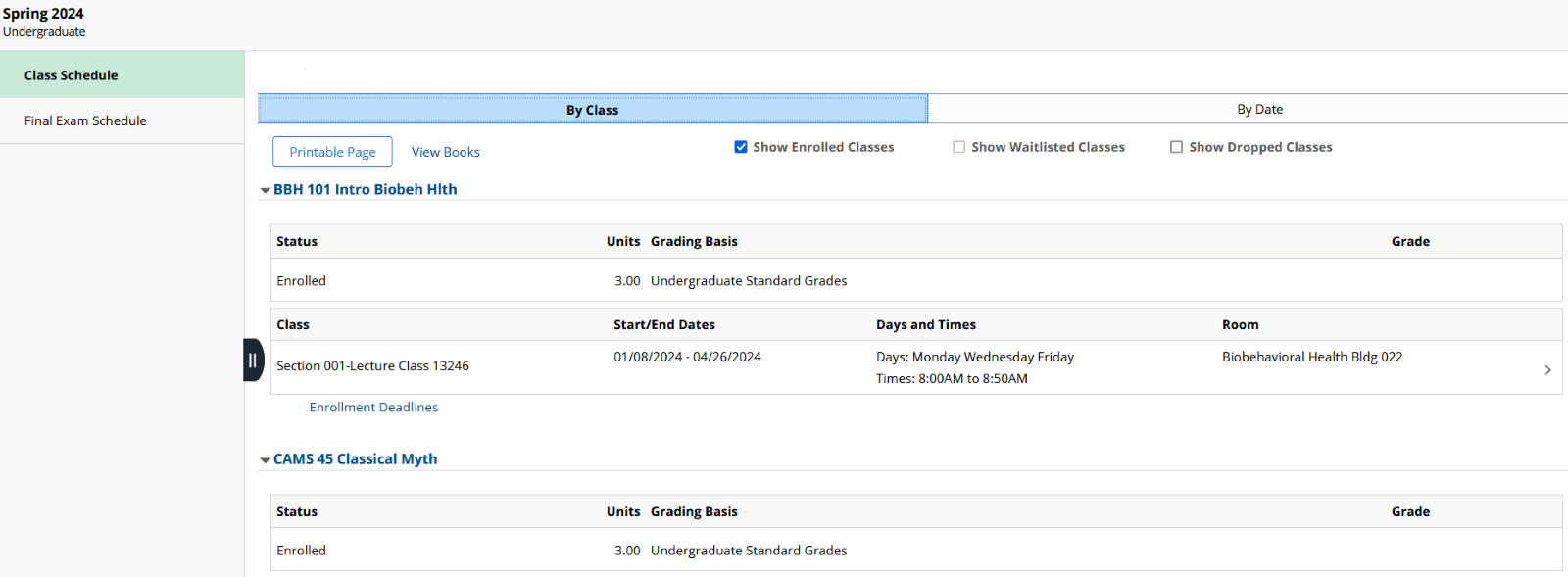The image size is (1568, 577).
Task: Click the CAMS 45 Enrolled status row
Action: [x=301, y=551]
